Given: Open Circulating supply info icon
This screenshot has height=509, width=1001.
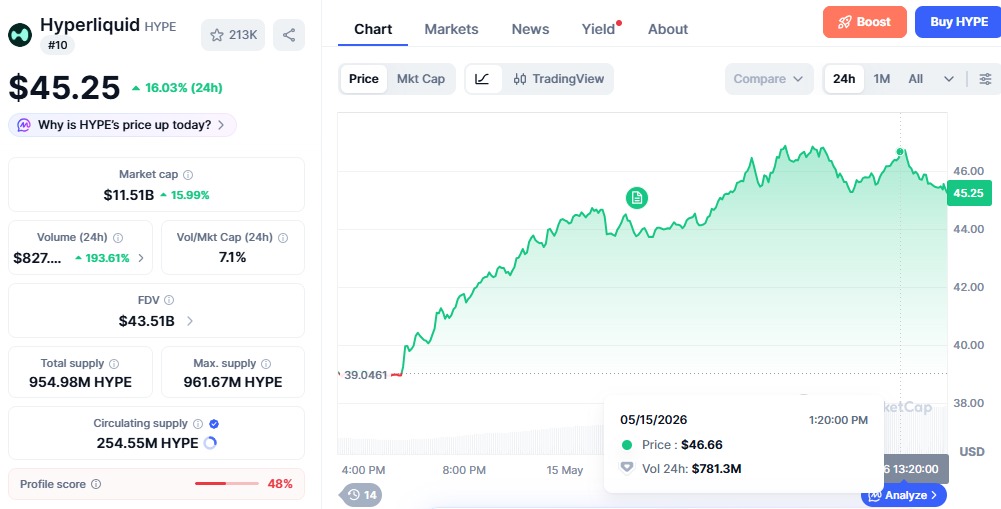Looking at the screenshot, I should [x=198, y=423].
